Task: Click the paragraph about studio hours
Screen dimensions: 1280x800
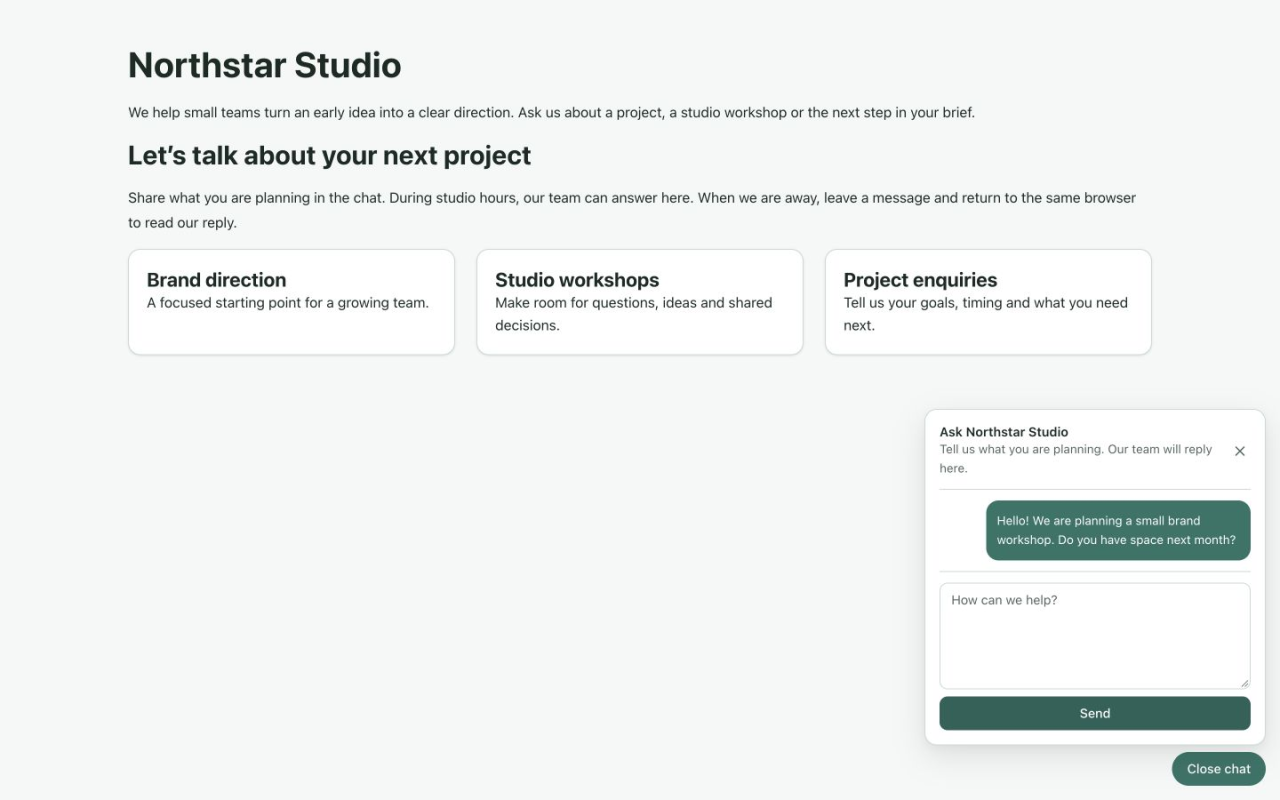Action: pos(632,210)
